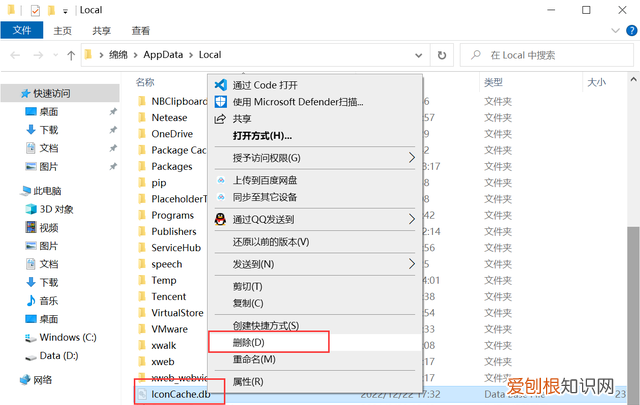Select the Tencent folder
This screenshot has height=405, width=640.
(169, 296)
